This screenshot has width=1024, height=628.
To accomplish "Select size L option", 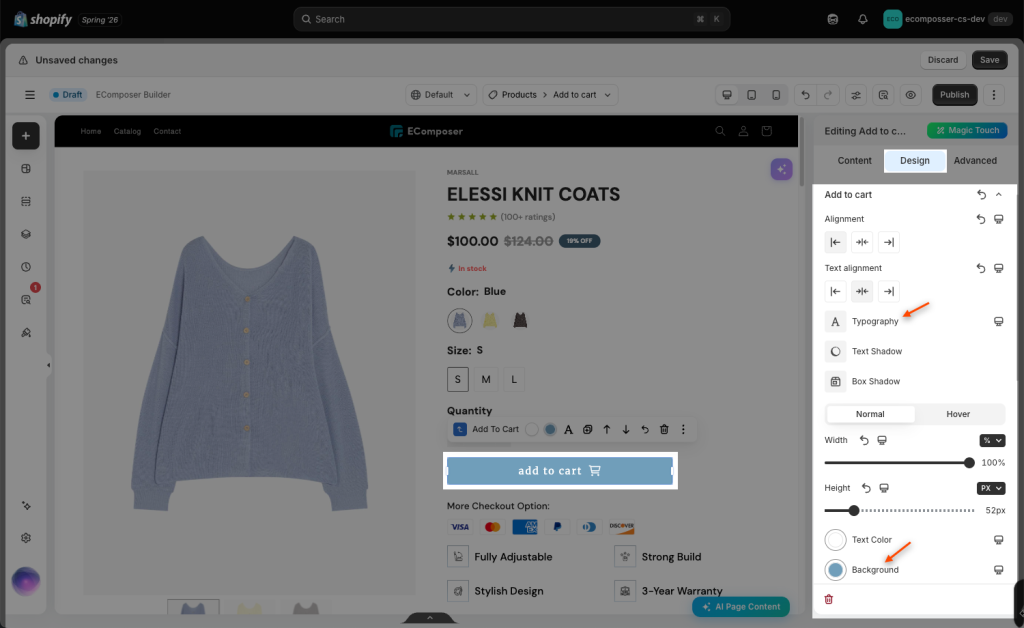I will [x=514, y=379].
